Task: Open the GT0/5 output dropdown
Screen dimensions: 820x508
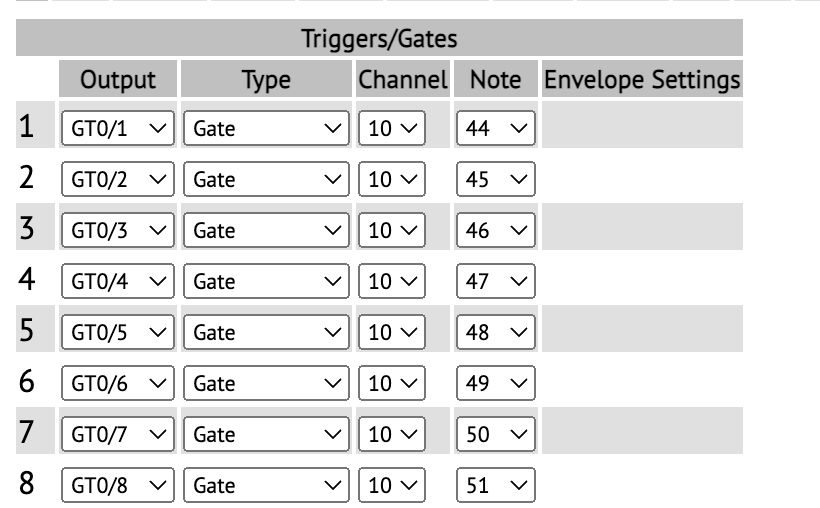Action: click(118, 333)
